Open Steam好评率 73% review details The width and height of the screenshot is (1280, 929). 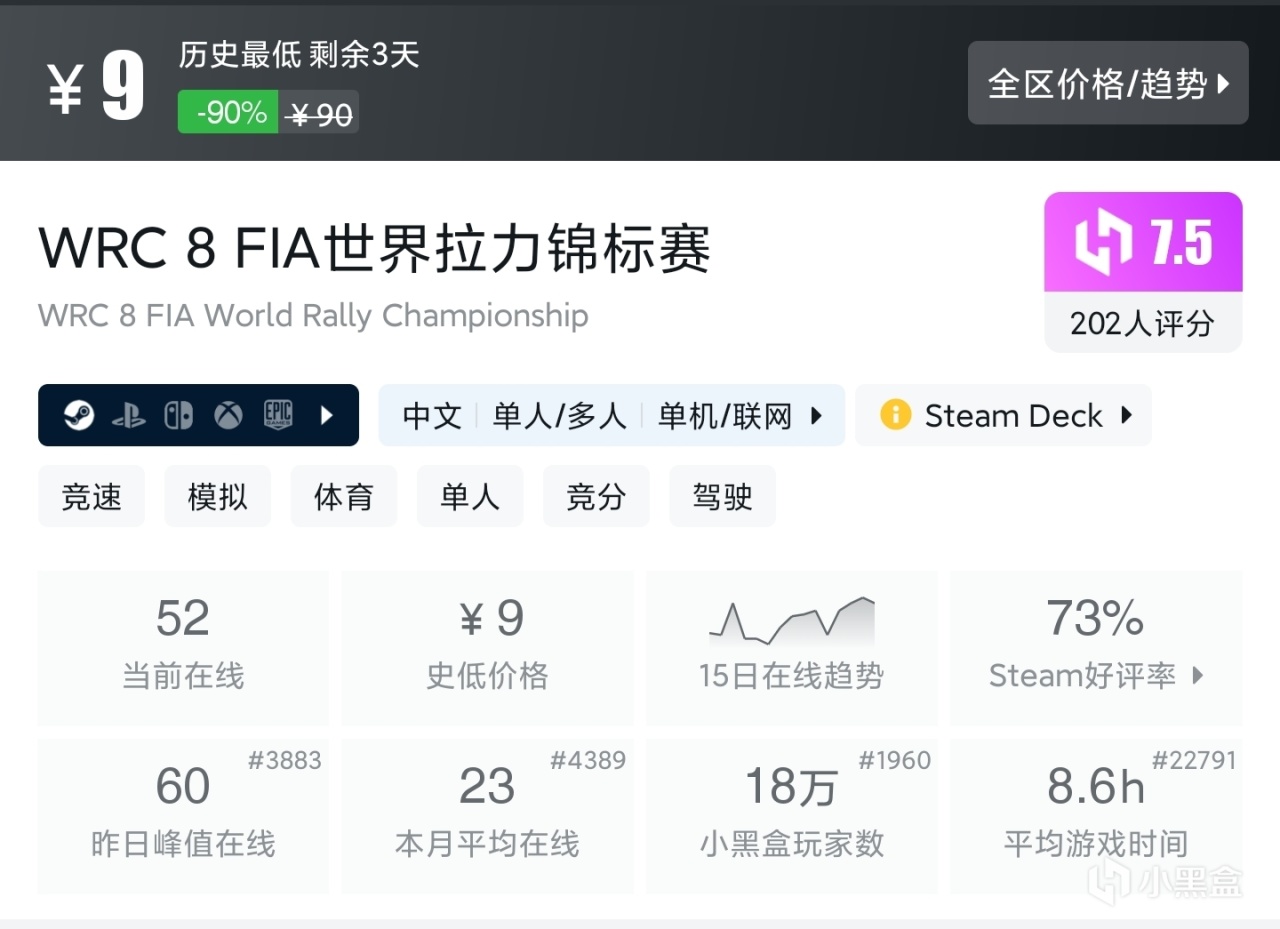coord(1095,647)
